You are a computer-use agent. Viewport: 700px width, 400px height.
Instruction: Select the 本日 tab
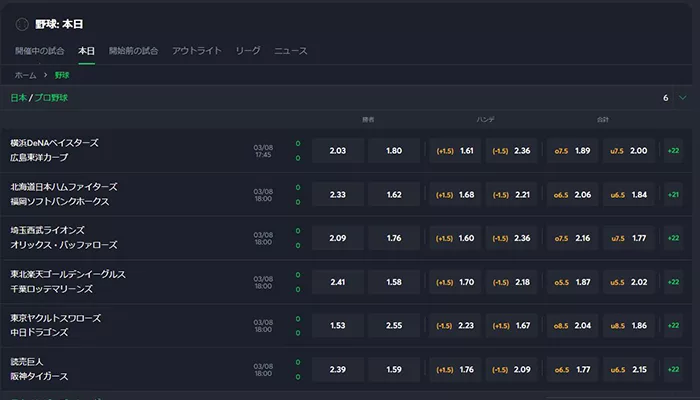tap(86, 50)
